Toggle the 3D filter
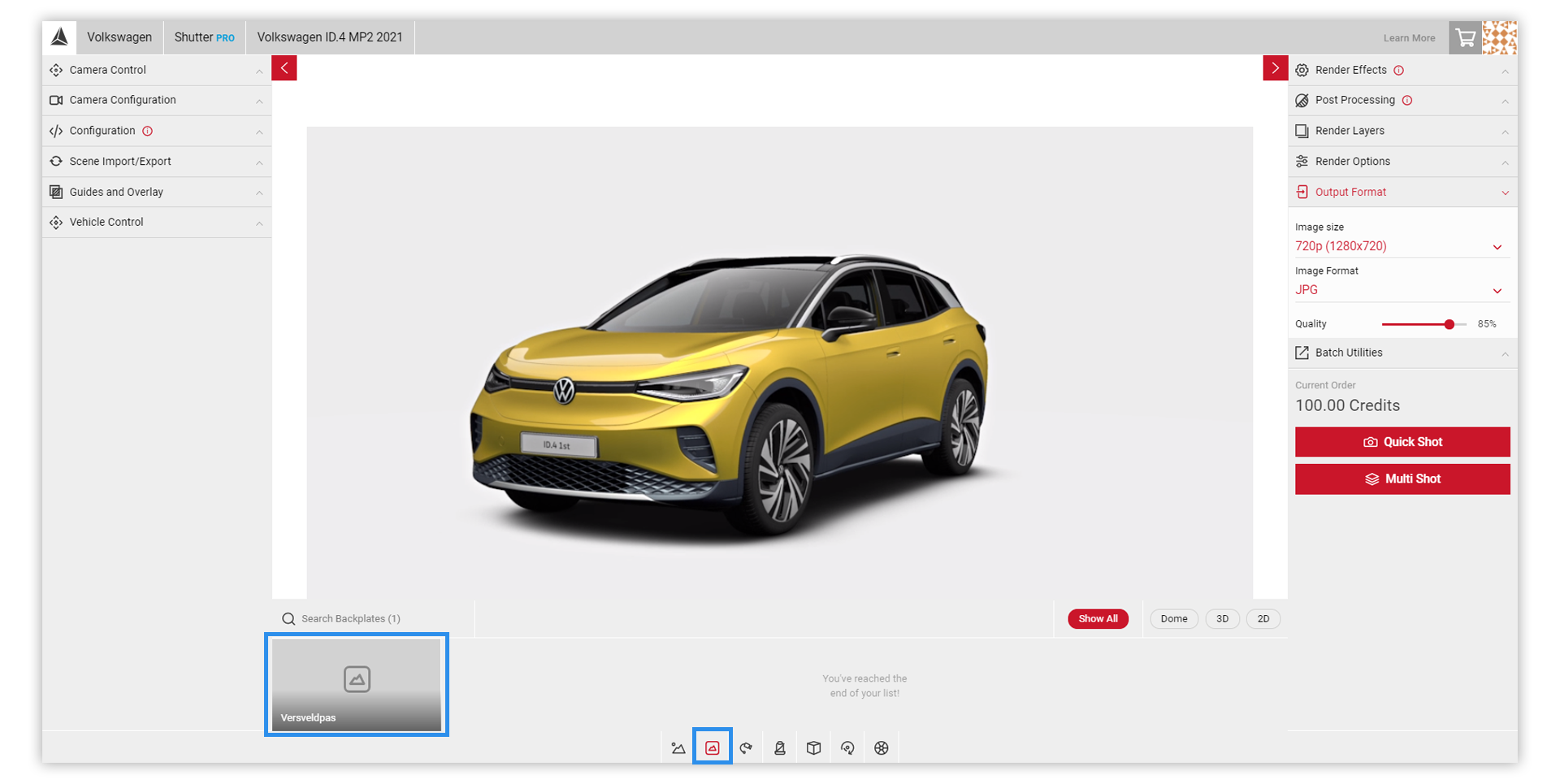The height and width of the screenshot is (784, 1560). pos(1222,619)
